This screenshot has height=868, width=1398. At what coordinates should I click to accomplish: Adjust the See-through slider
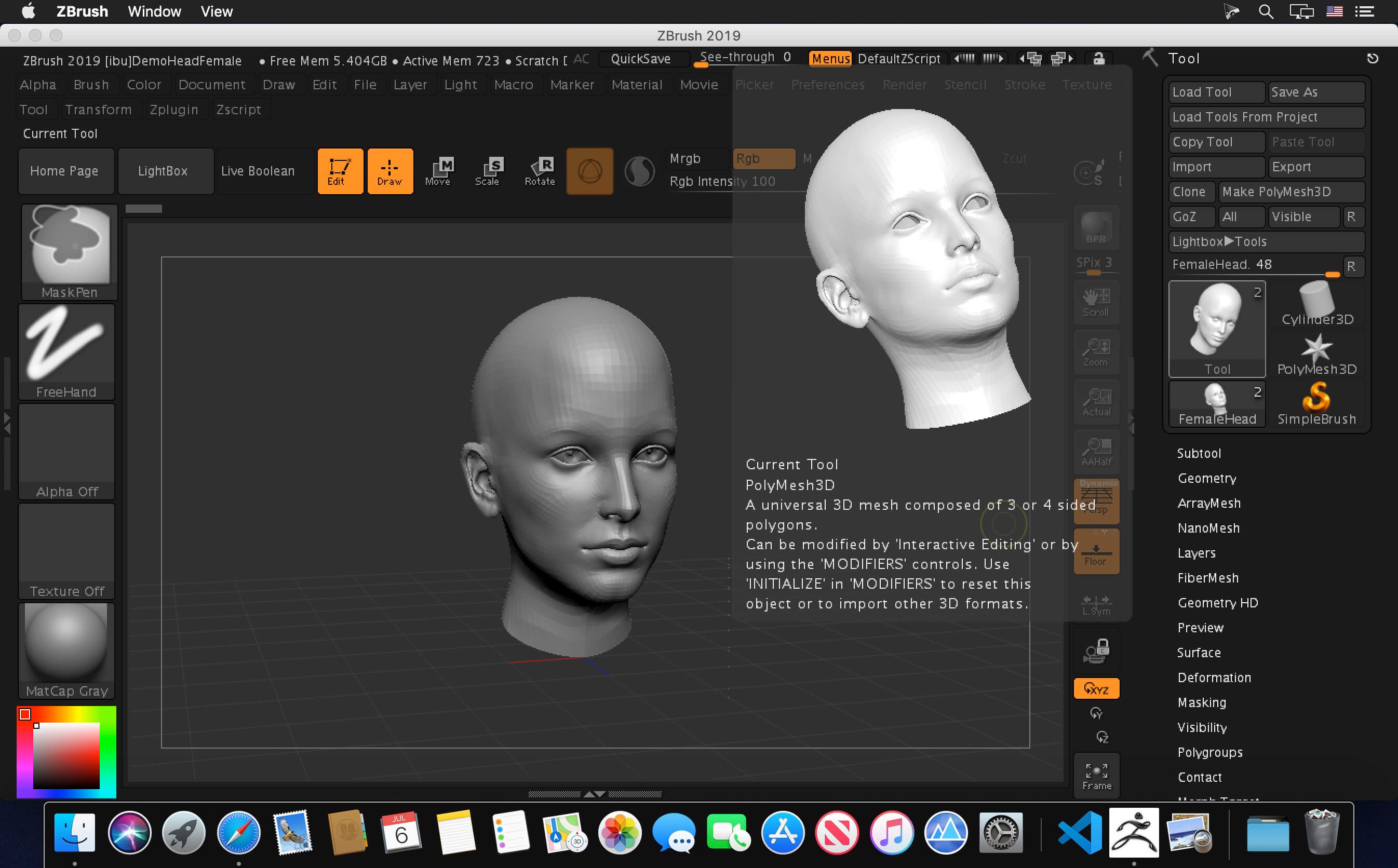(746, 58)
